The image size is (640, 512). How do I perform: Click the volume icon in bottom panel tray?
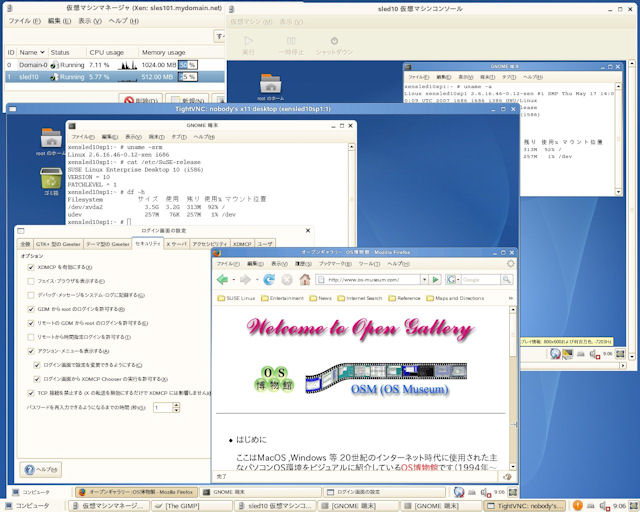[604, 506]
